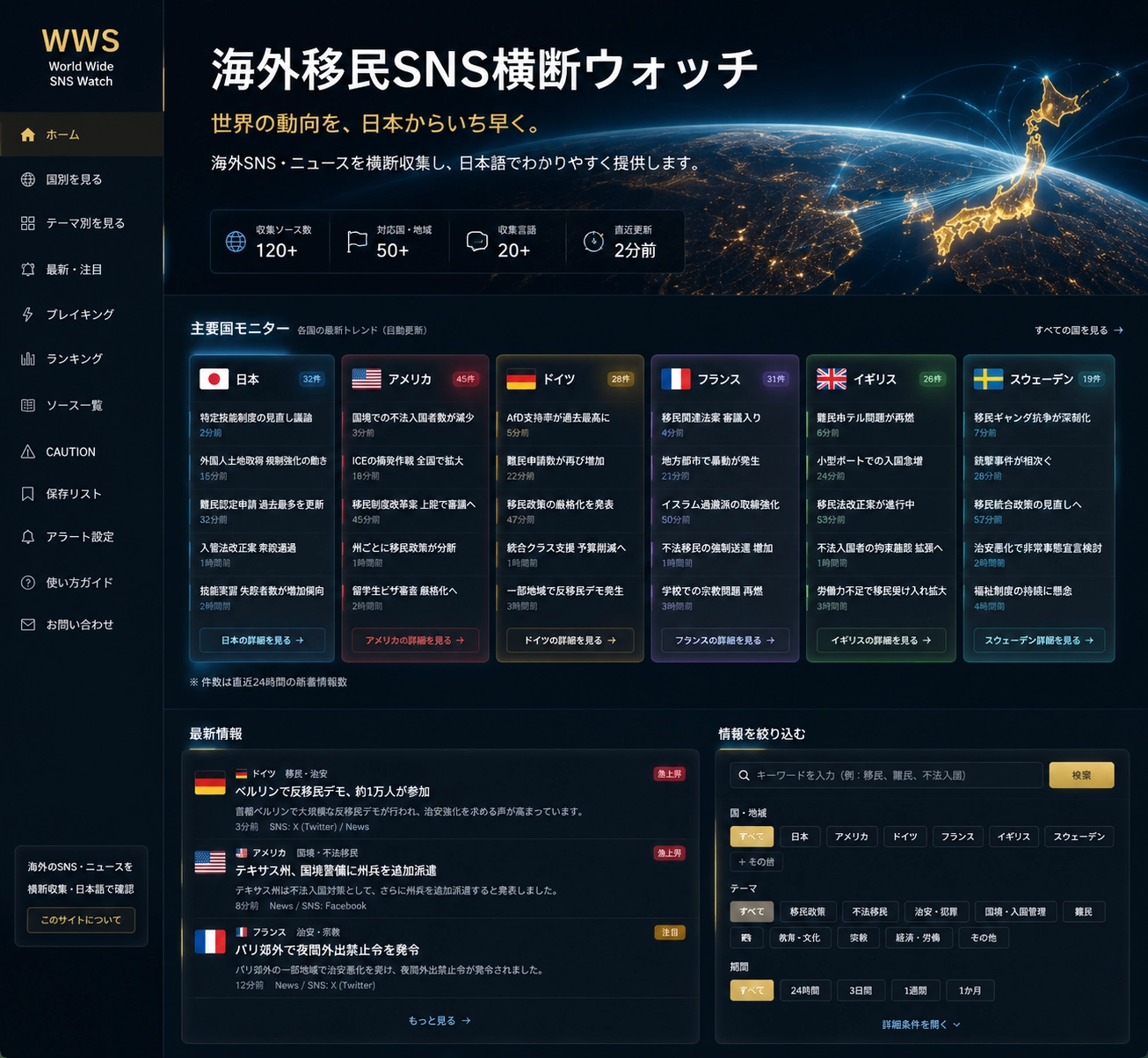Click the large German flag in 最新情報

[x=210, y=783]
